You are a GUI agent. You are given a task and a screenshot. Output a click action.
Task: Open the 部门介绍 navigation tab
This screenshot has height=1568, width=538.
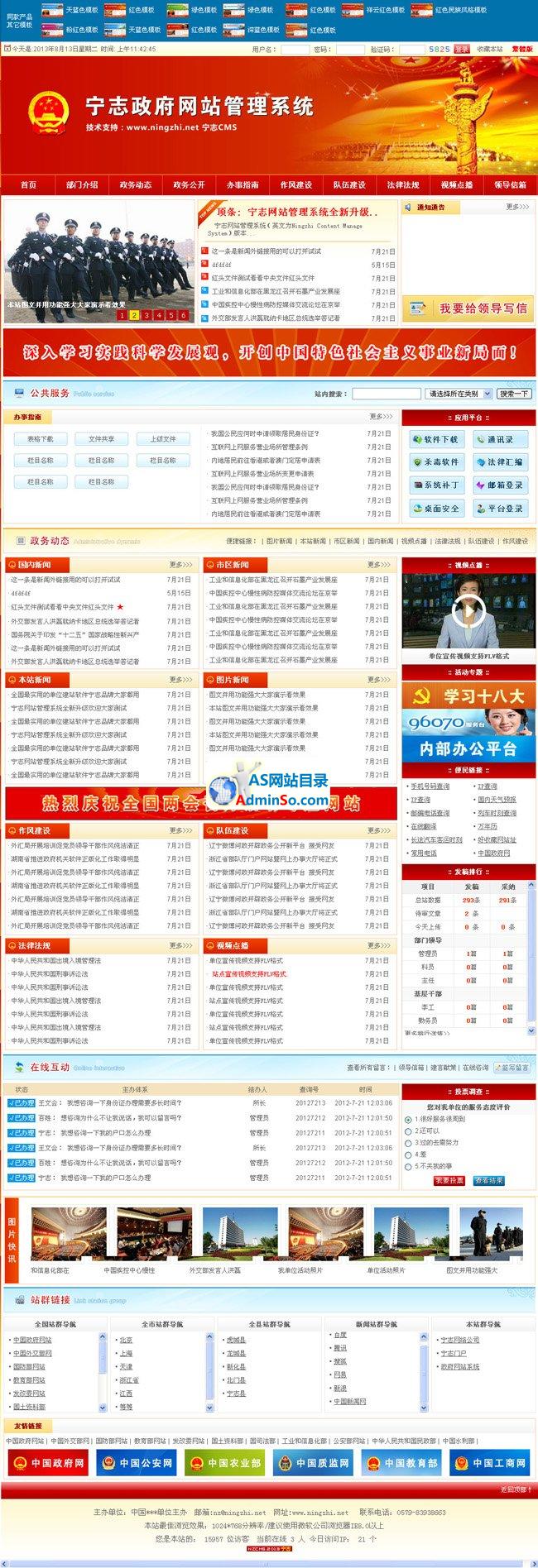pyautogui.click(x=82, y=185)
